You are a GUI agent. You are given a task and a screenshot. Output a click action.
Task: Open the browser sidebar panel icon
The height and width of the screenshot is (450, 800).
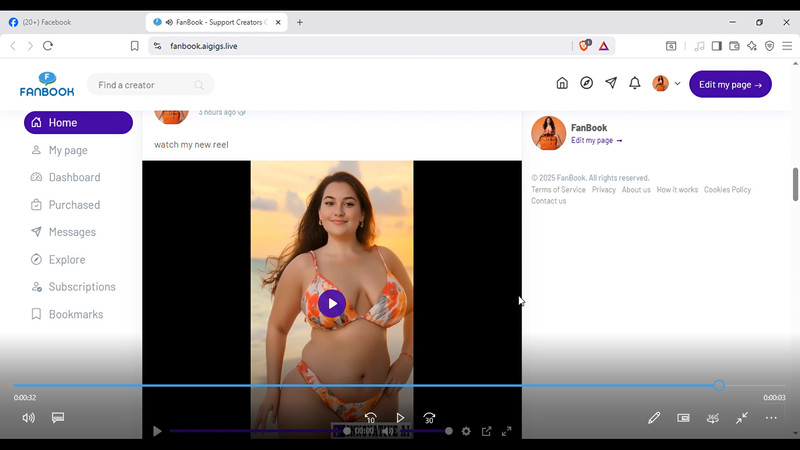(716, 46)
